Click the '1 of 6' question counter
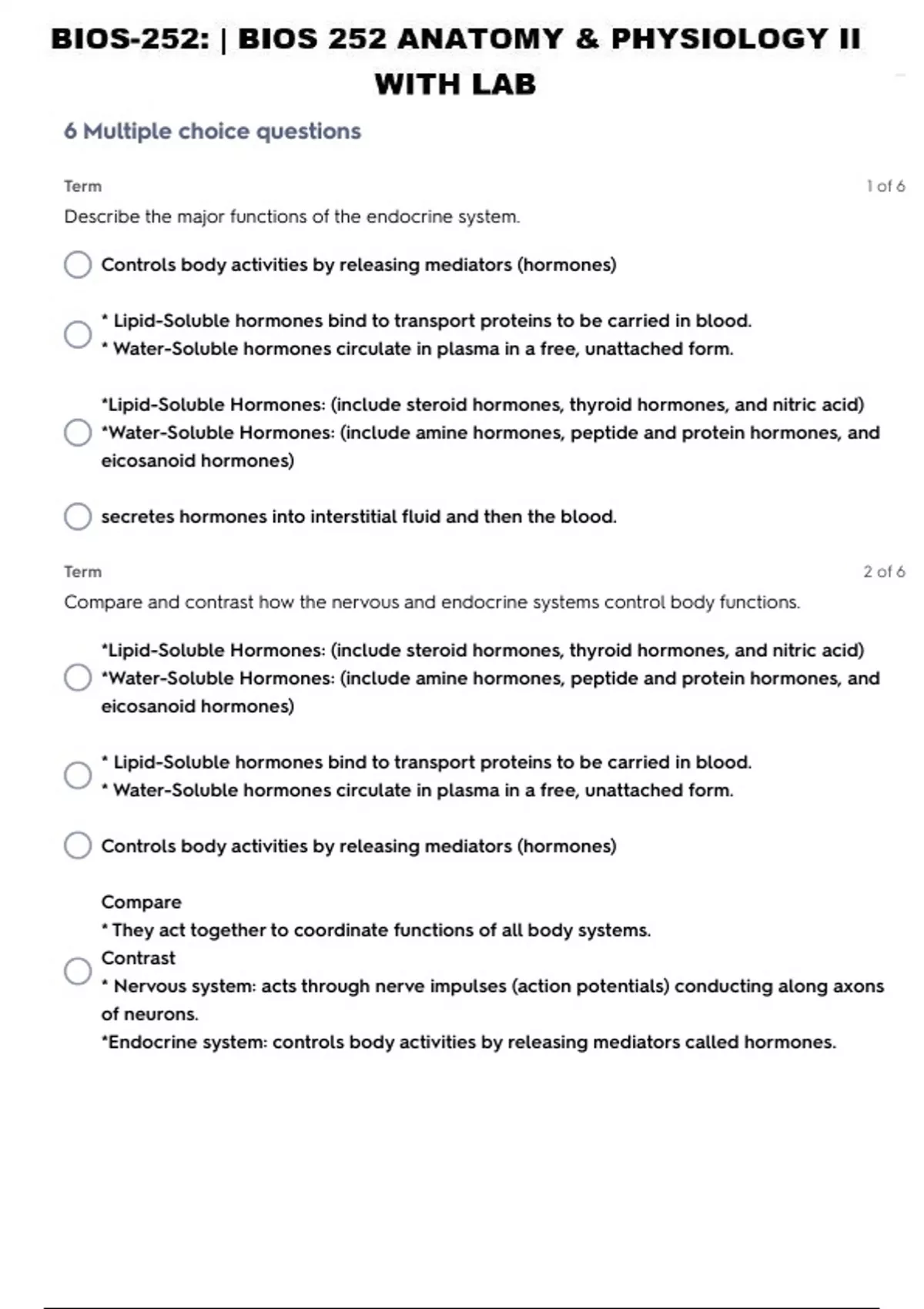Screen dimensions: 924x1309 [885, 186]
